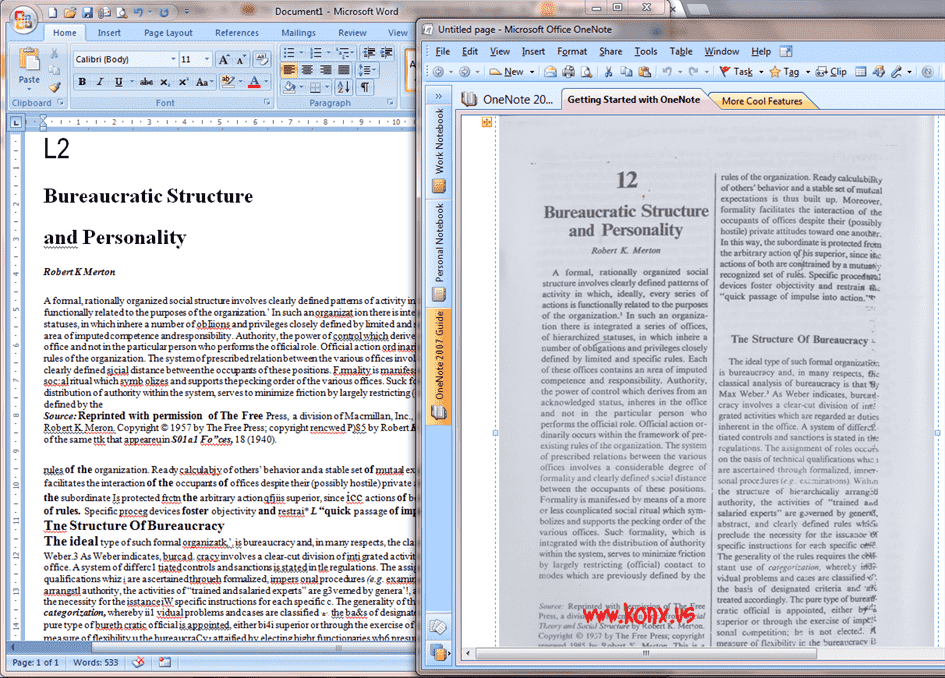Open the Insert ribbon tab in Word
This screenshot has height=678, width=945.
click(109, 33)
